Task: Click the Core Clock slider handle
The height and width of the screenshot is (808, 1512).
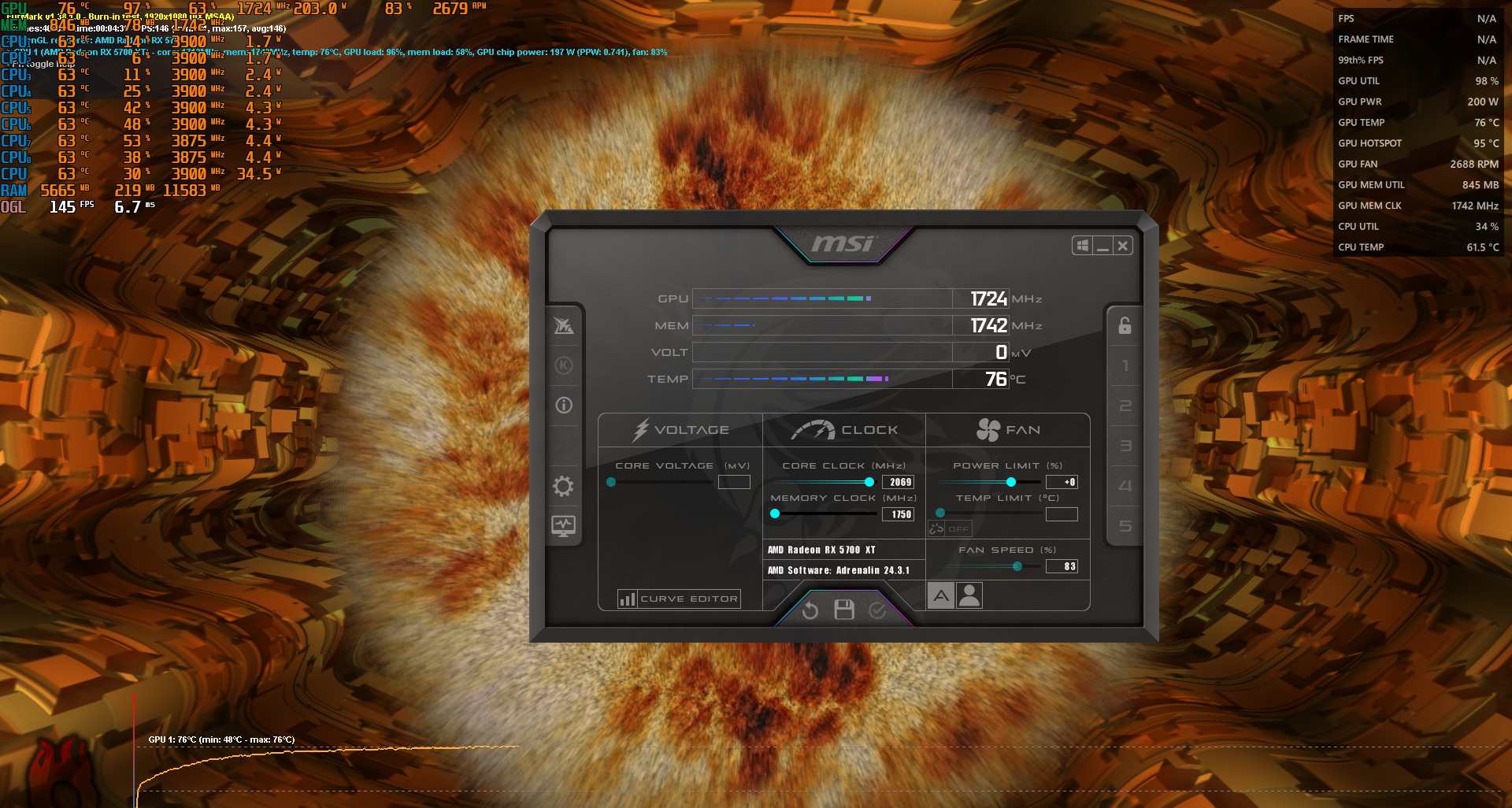Action: click(x=869, y=482)
